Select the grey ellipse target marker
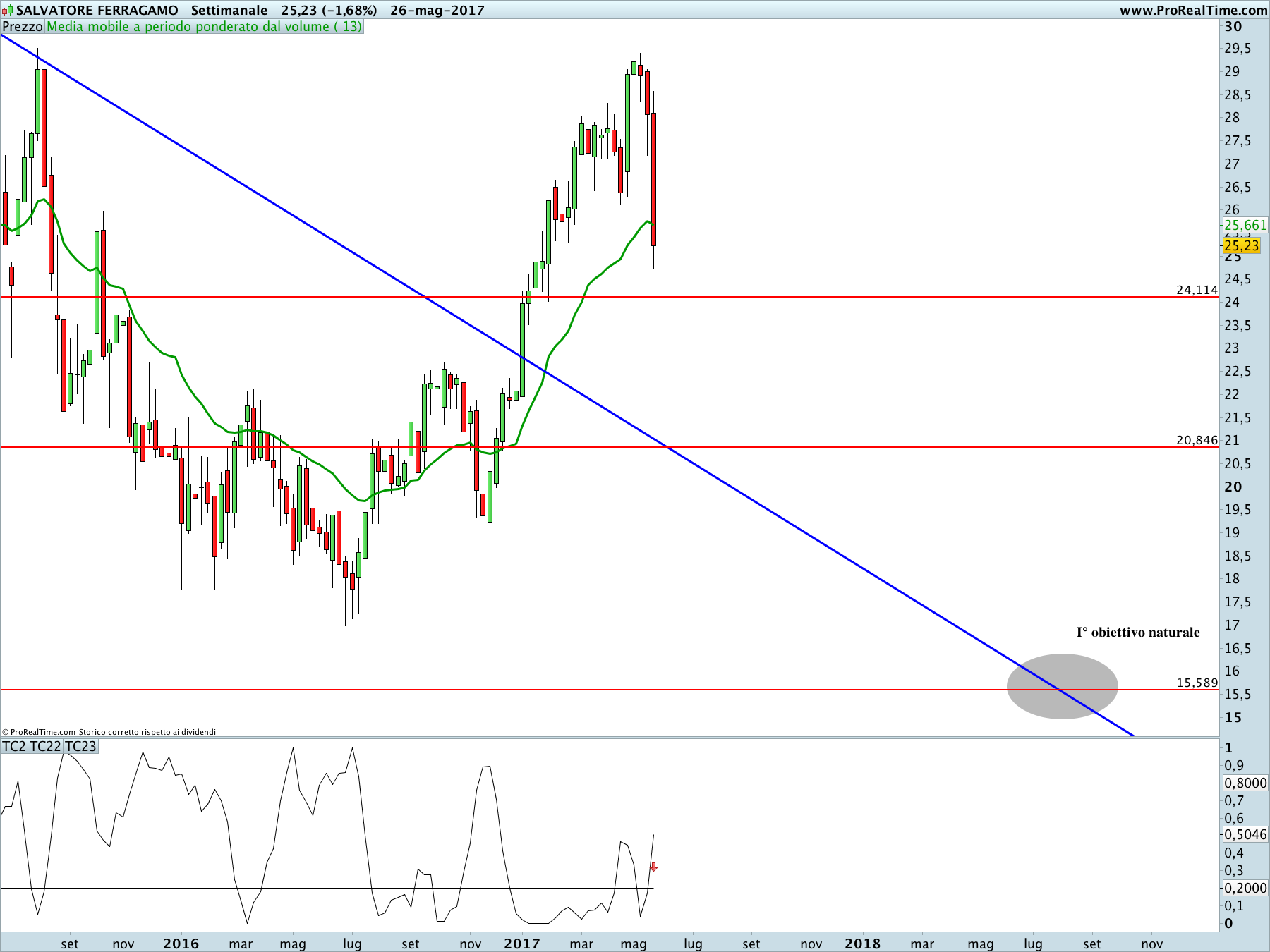This screenshot has height=952, width=1270. pyautogui.click(x=1062, y=686)
